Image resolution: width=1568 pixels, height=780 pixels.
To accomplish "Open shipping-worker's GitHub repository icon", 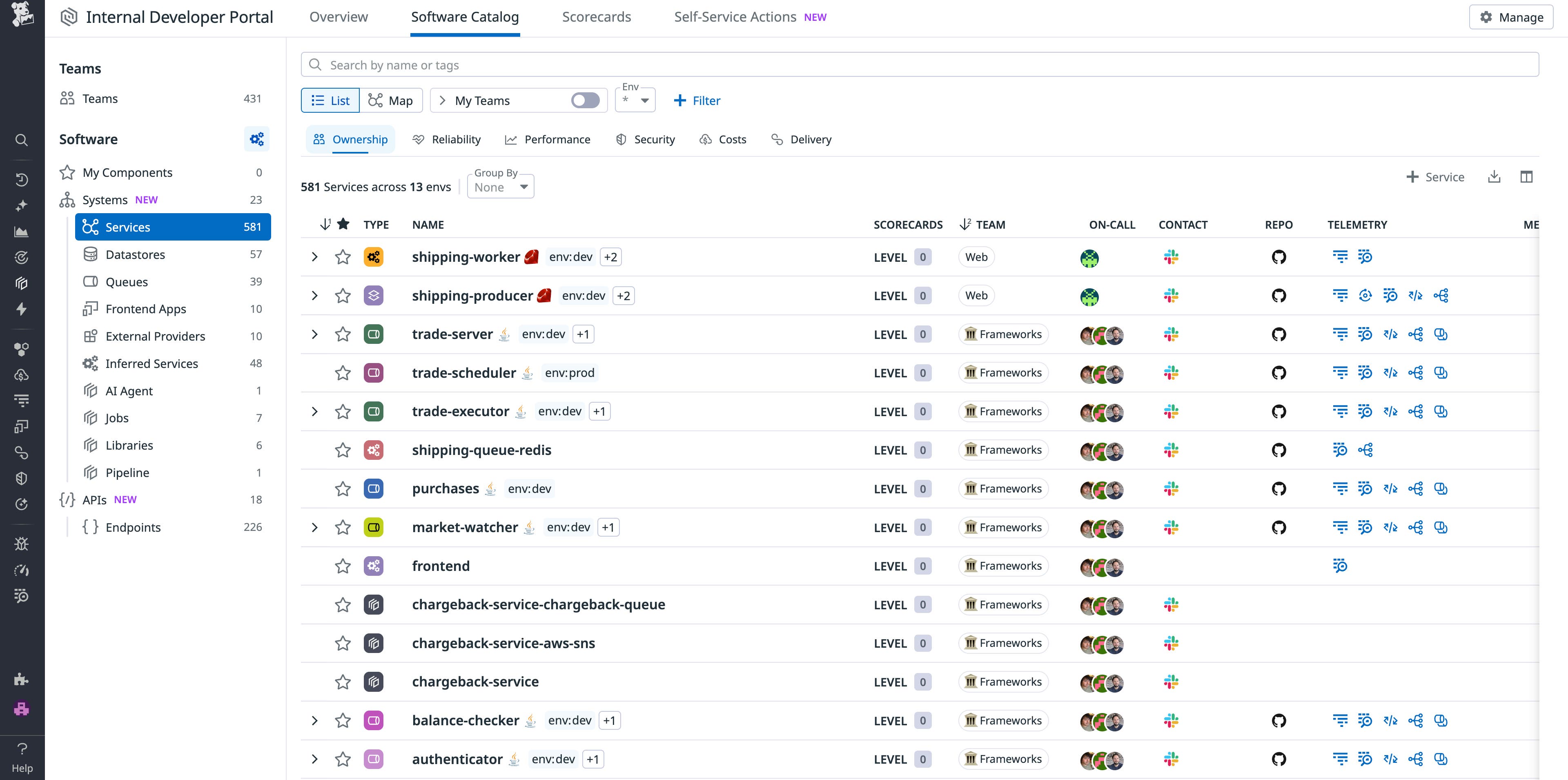I will click(x=1279, y=256).
